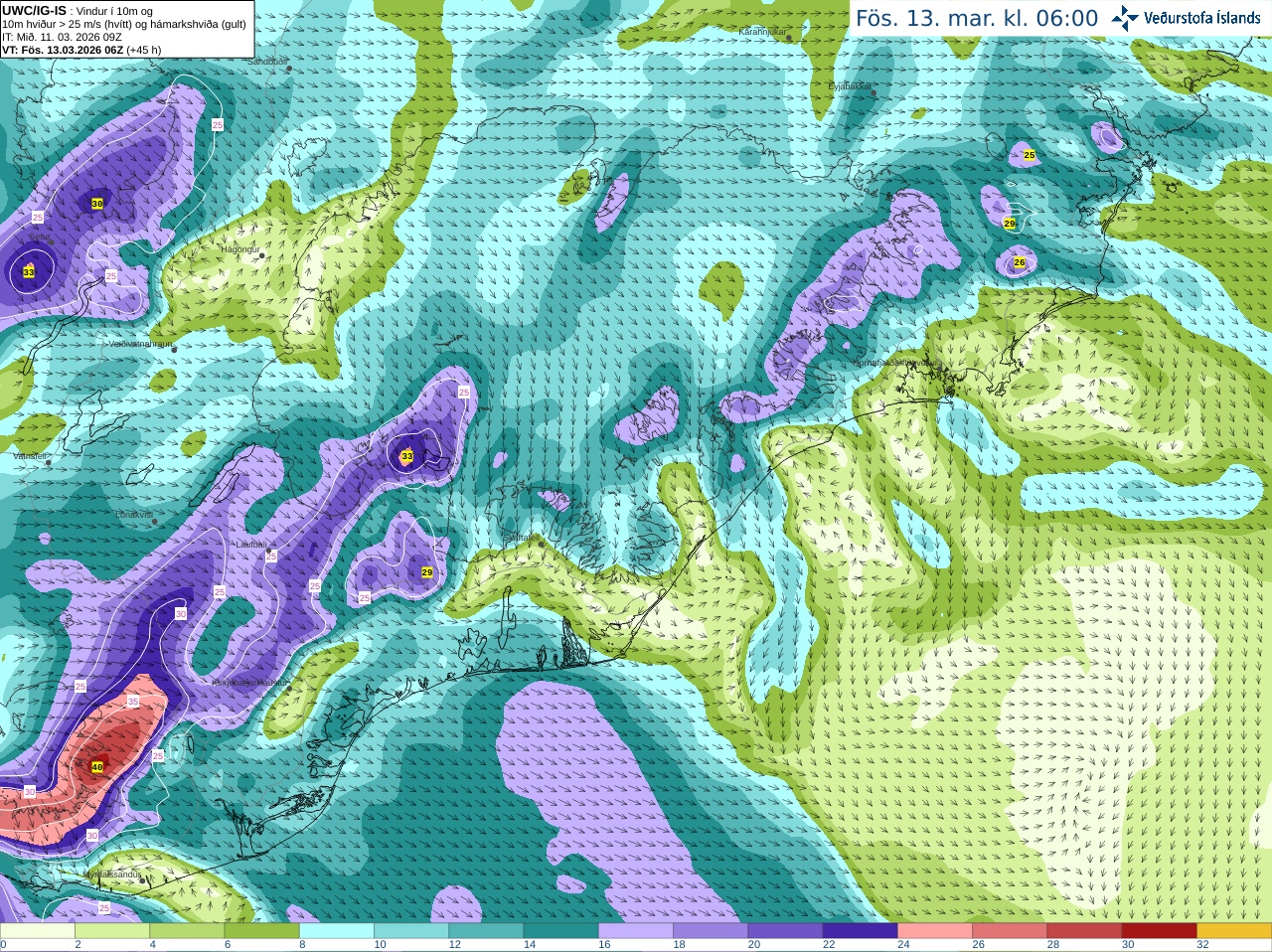
Task: Click the Vatnsfell station label
Action: tap(29, 455)
